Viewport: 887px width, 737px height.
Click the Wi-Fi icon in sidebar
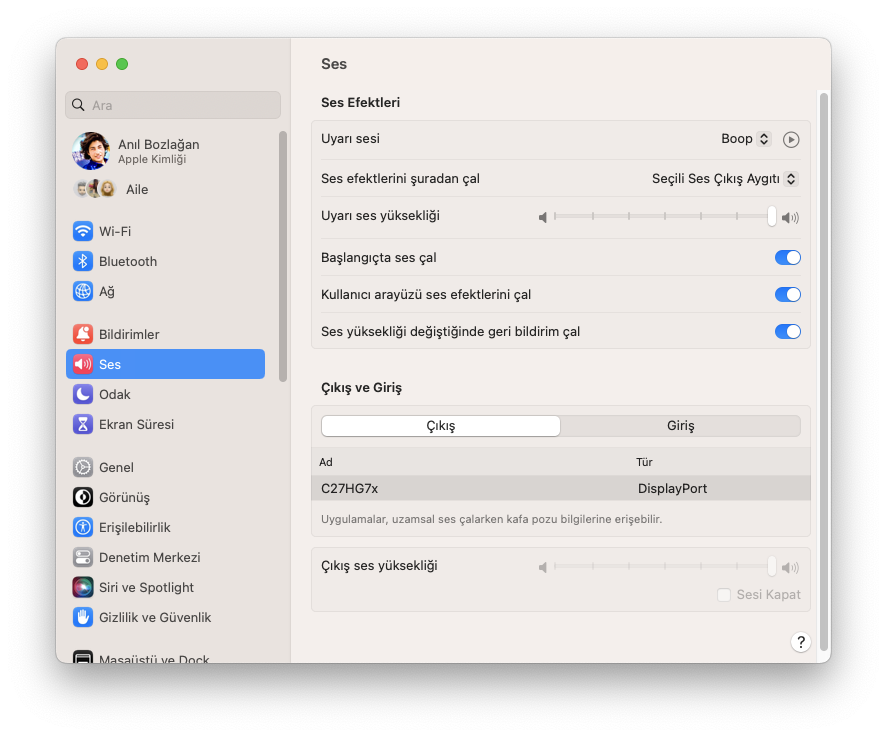[x=83, y=231]
